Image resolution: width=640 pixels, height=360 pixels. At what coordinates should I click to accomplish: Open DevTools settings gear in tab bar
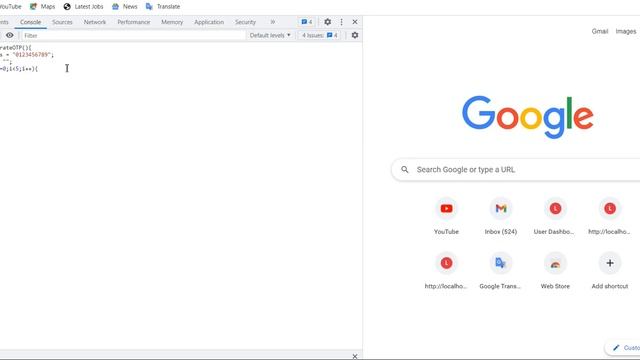327,22
